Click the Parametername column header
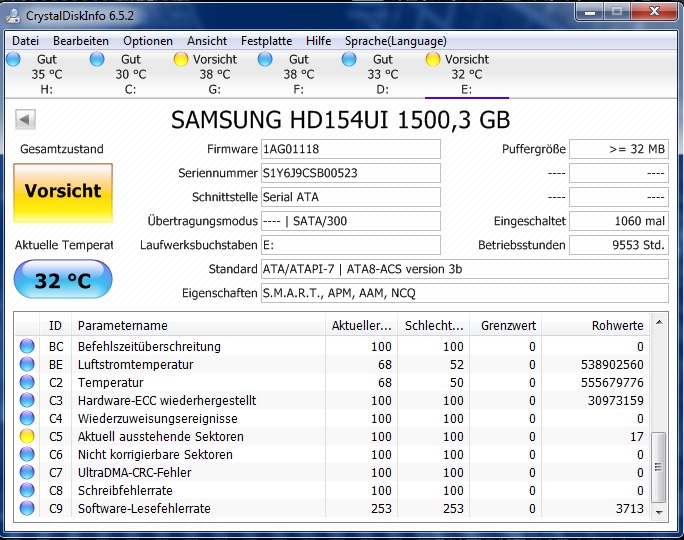 (198, 325)
